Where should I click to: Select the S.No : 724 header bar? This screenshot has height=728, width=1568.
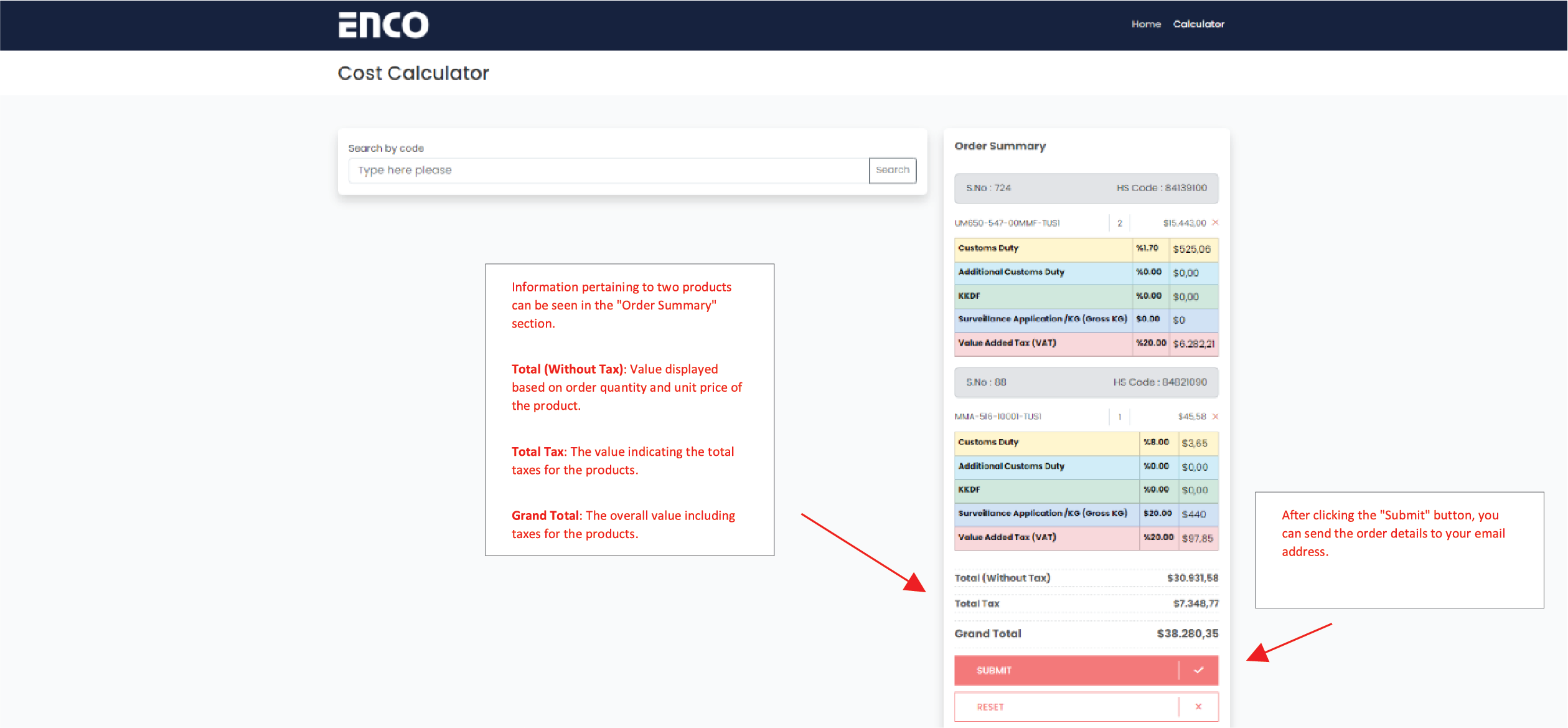point(1086,188)
